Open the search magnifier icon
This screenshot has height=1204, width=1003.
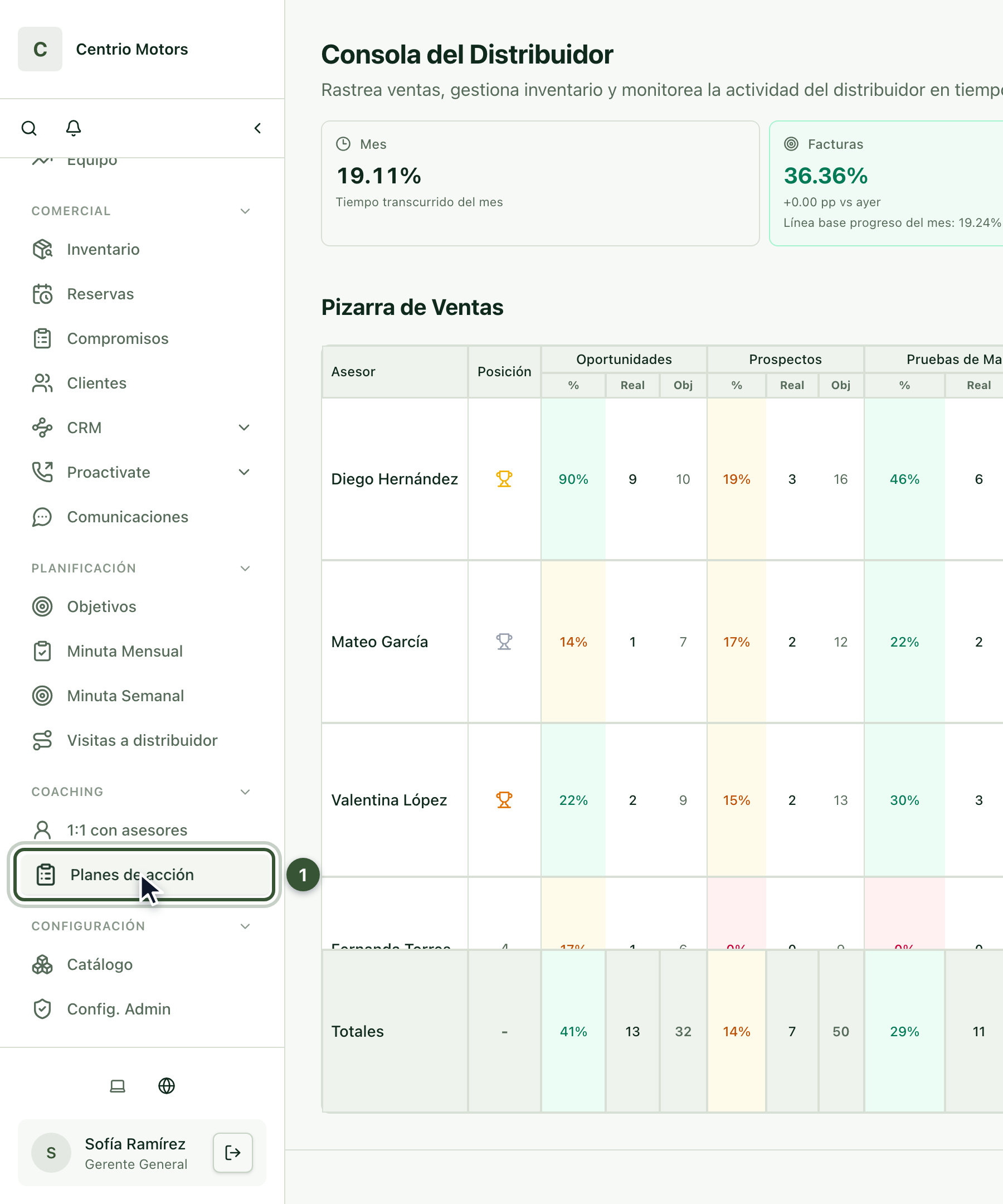(x=28, y=128)
